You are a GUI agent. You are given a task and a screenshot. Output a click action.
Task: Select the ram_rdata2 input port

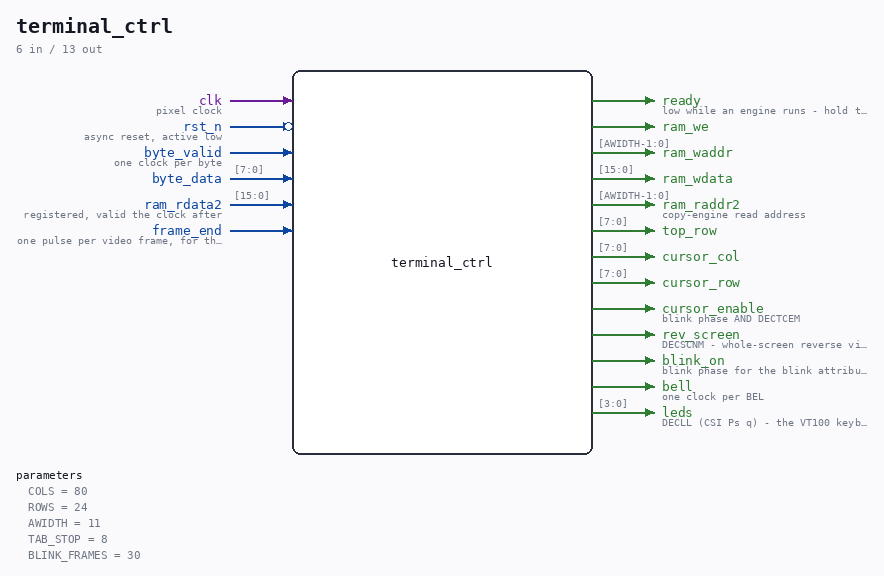[x=183, y=204]
